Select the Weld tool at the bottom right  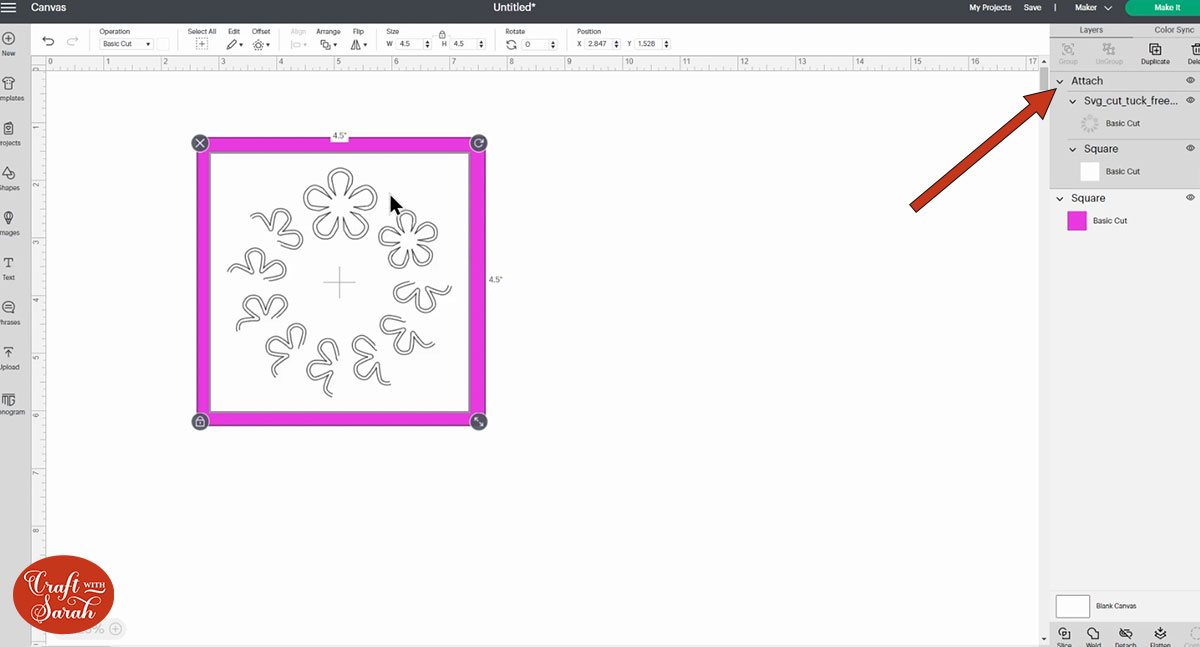tap(1093, 634)
